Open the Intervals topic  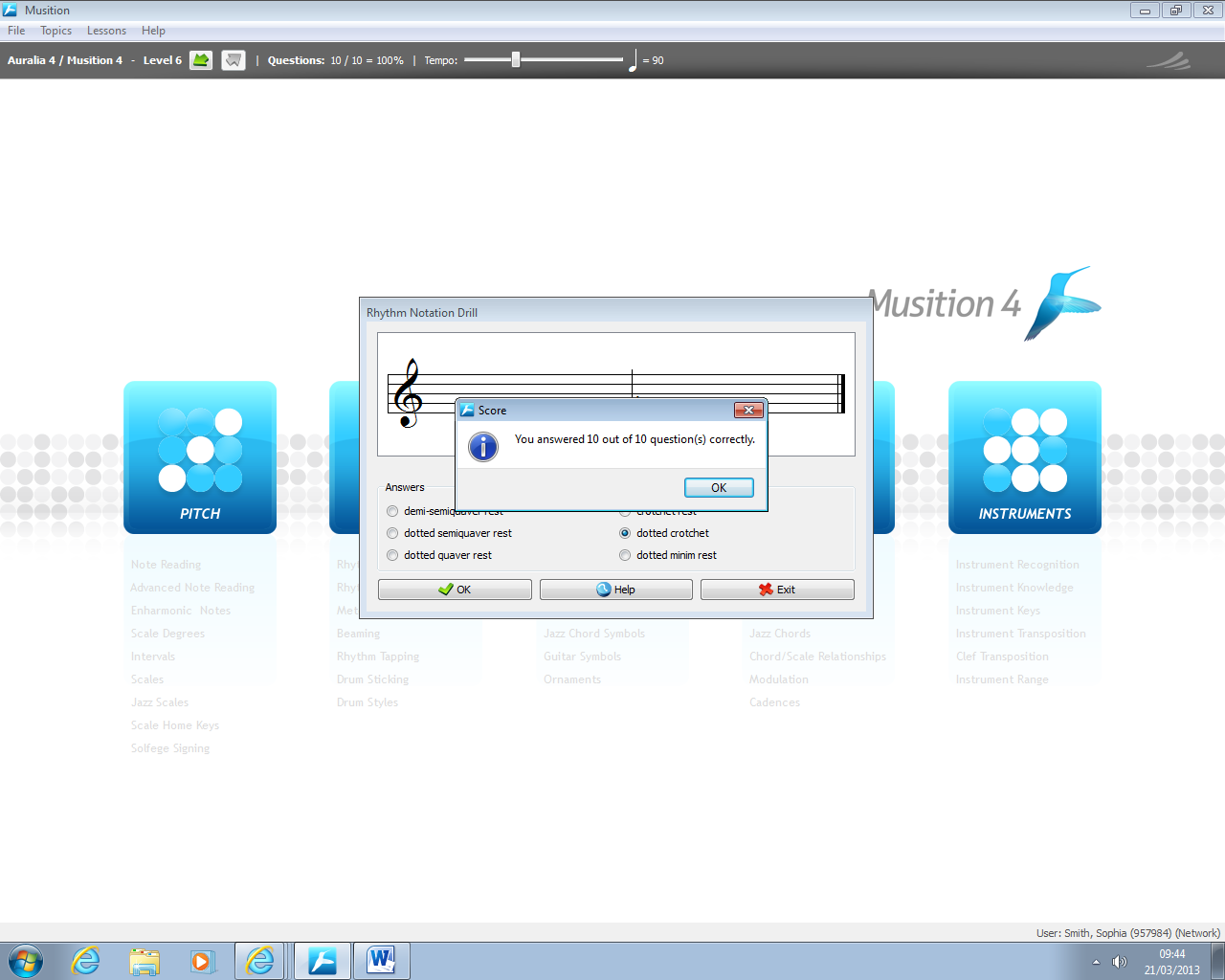pos(153,657)
